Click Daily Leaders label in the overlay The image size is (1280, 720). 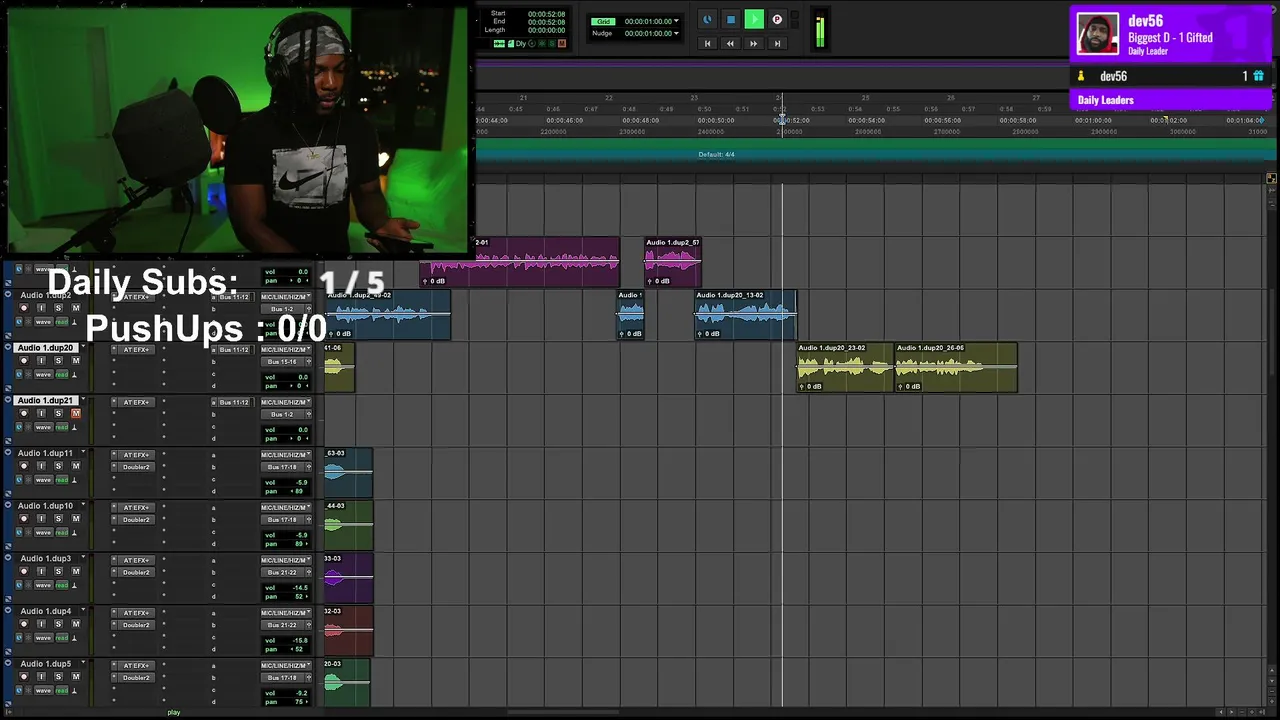[1105, 100]
